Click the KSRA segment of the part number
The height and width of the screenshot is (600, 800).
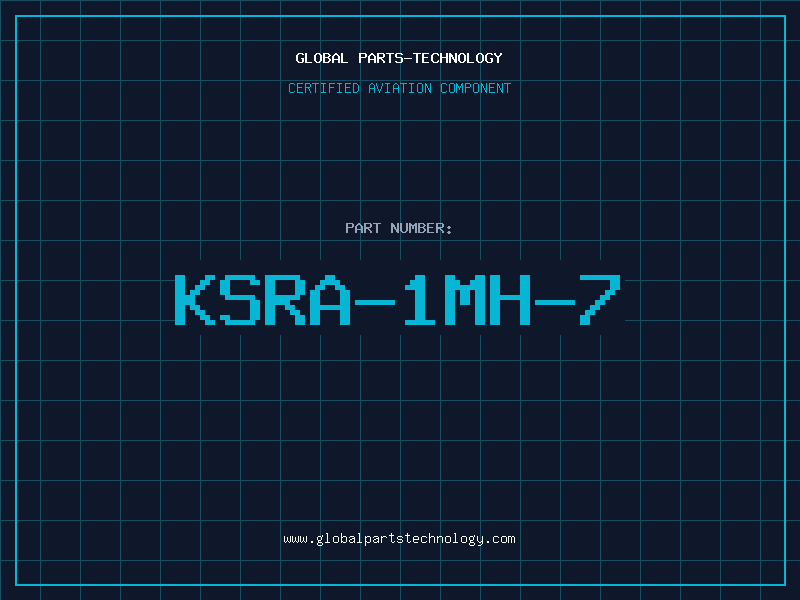[x=262, y=300]
